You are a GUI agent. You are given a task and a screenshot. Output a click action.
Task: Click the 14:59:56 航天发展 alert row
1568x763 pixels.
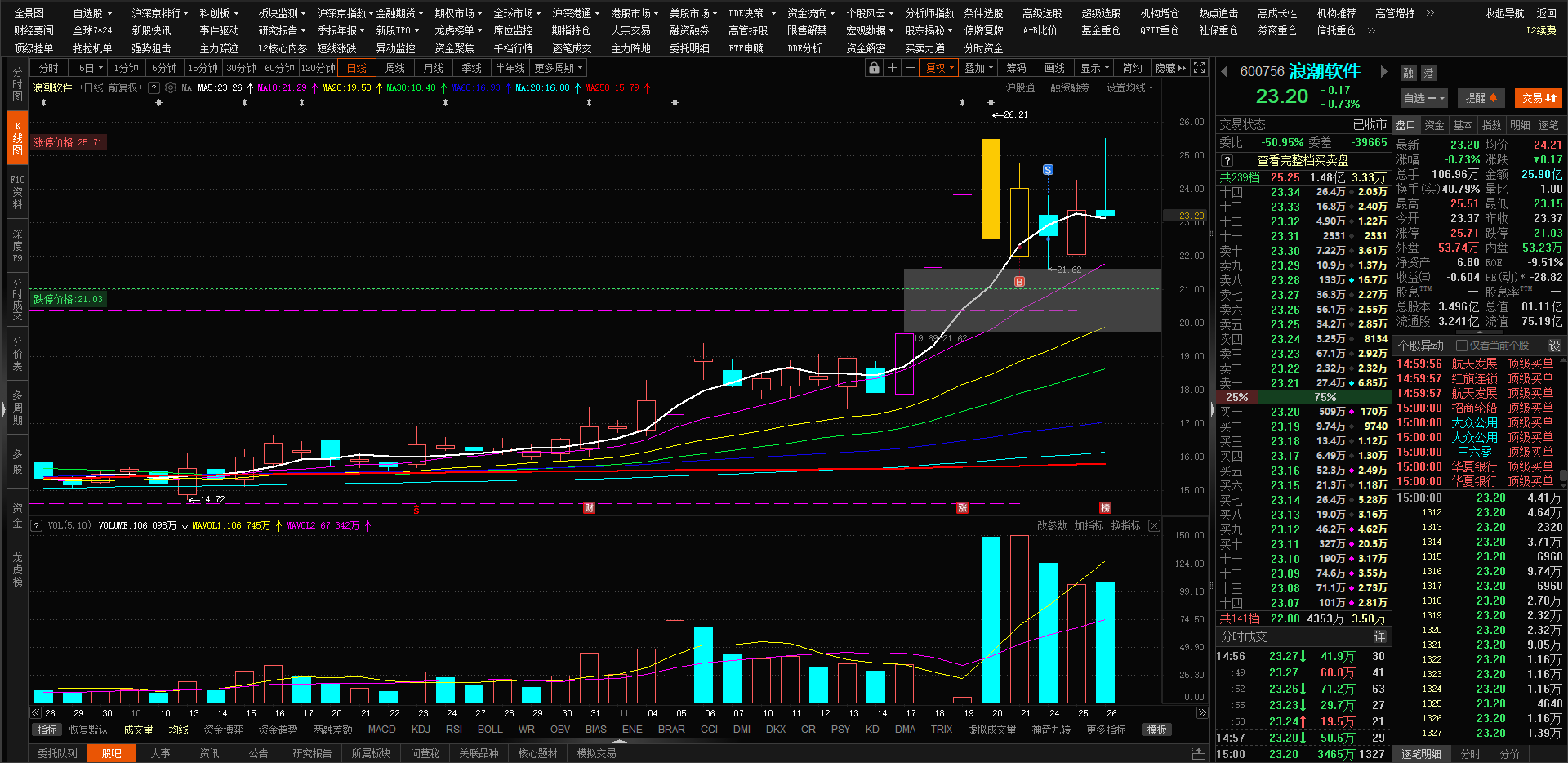tap(1475, 364)
